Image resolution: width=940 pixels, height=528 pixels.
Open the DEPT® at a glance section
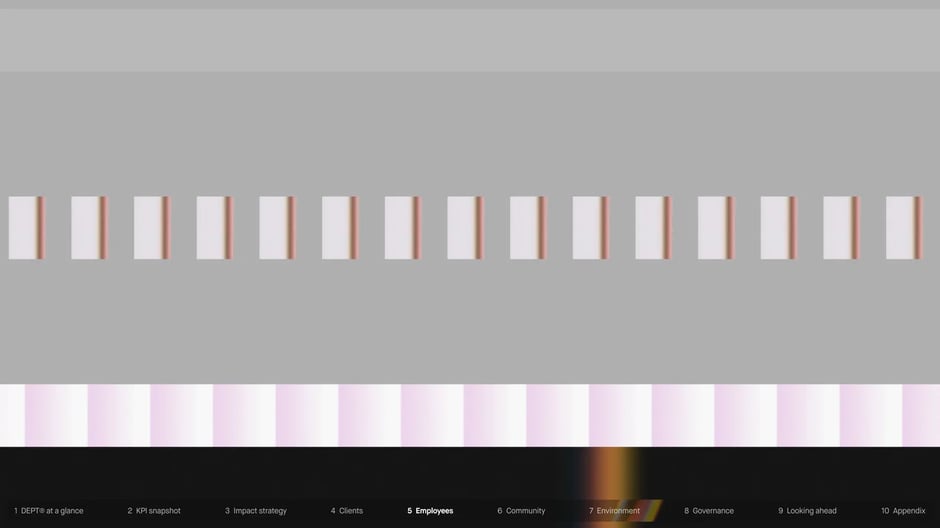point(49,511)
